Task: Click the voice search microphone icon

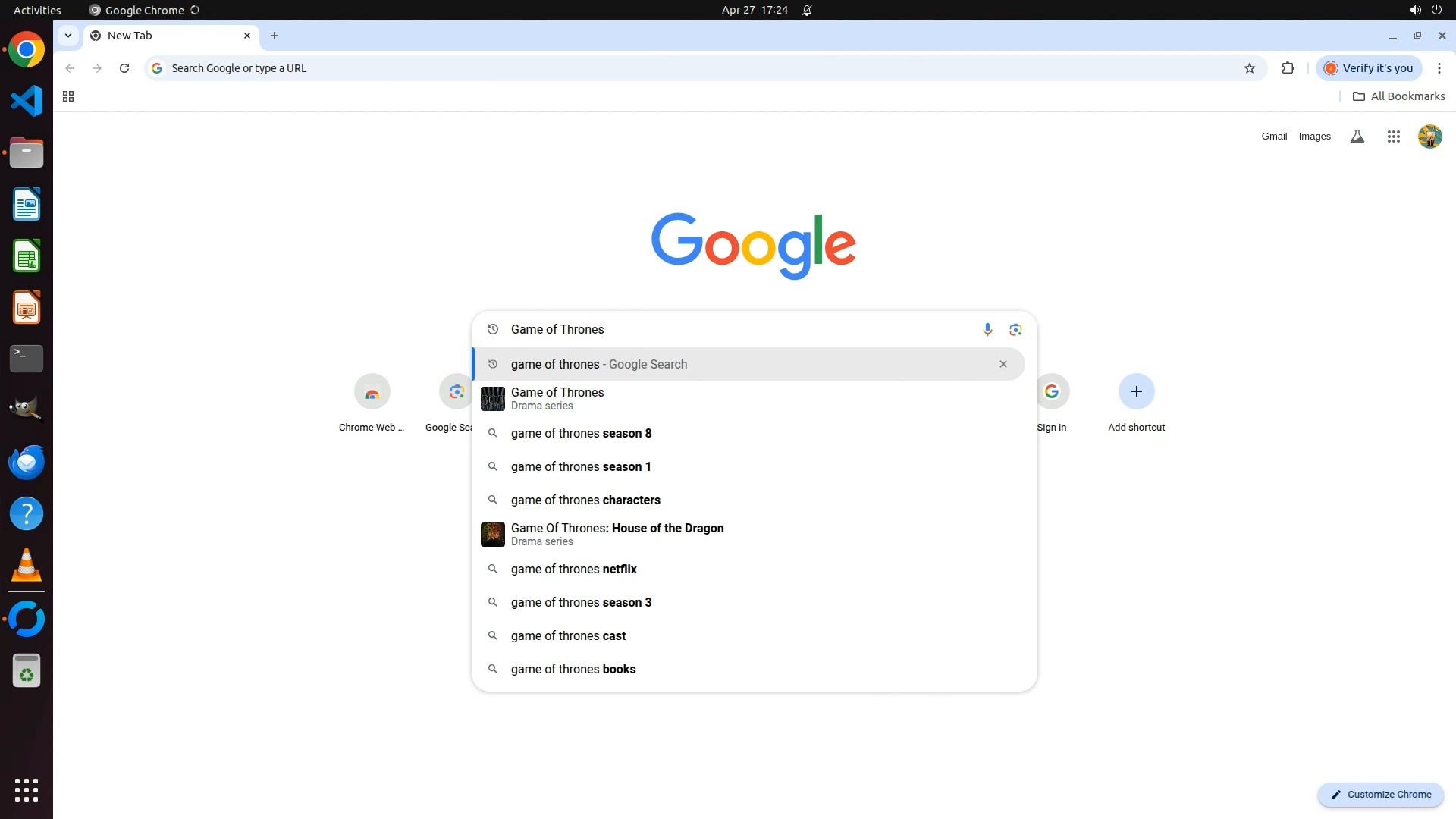Action: click(987, 330)
